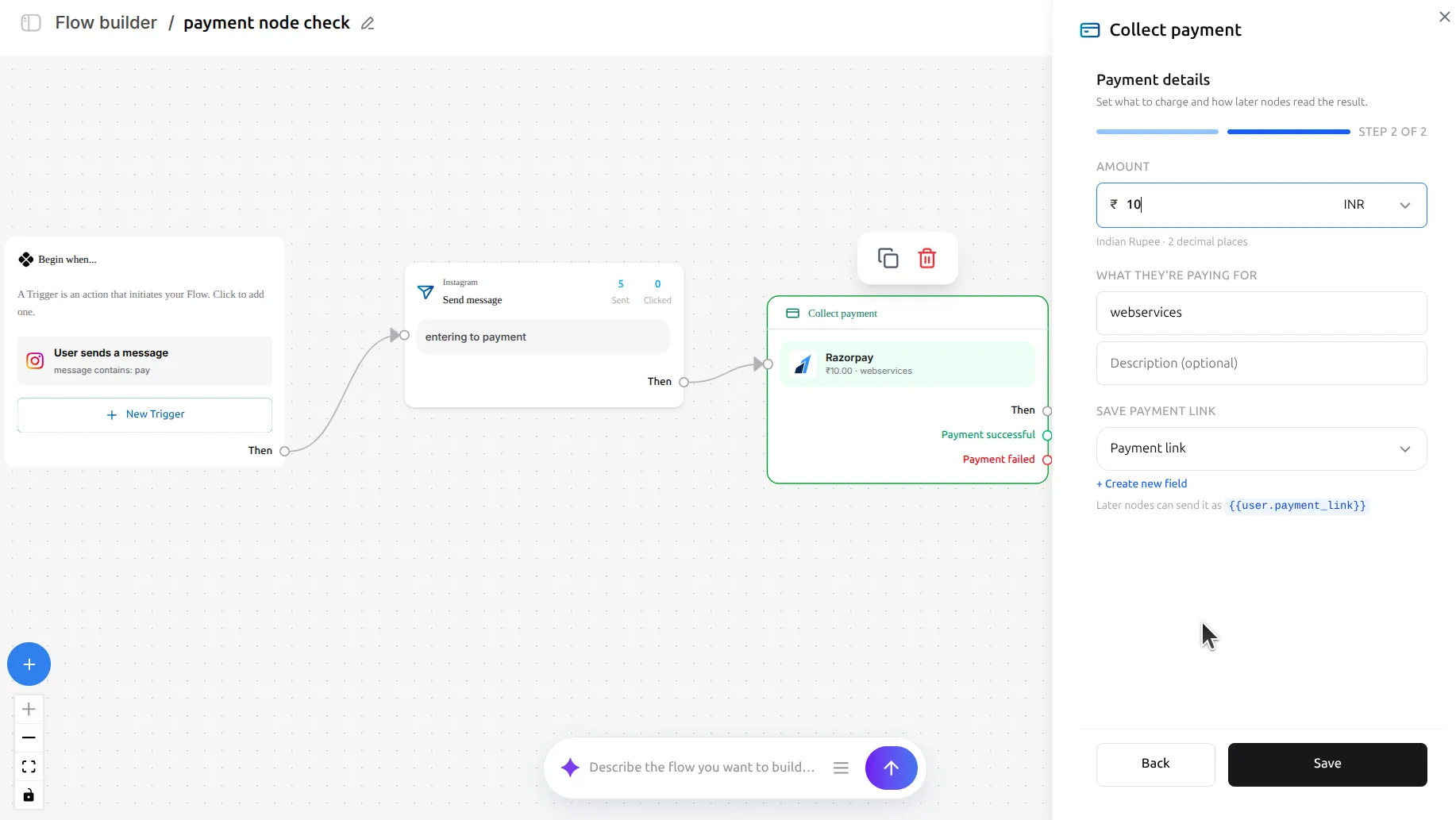
Task: Click the Clicked count 0
Action: (x=657, y=284)
